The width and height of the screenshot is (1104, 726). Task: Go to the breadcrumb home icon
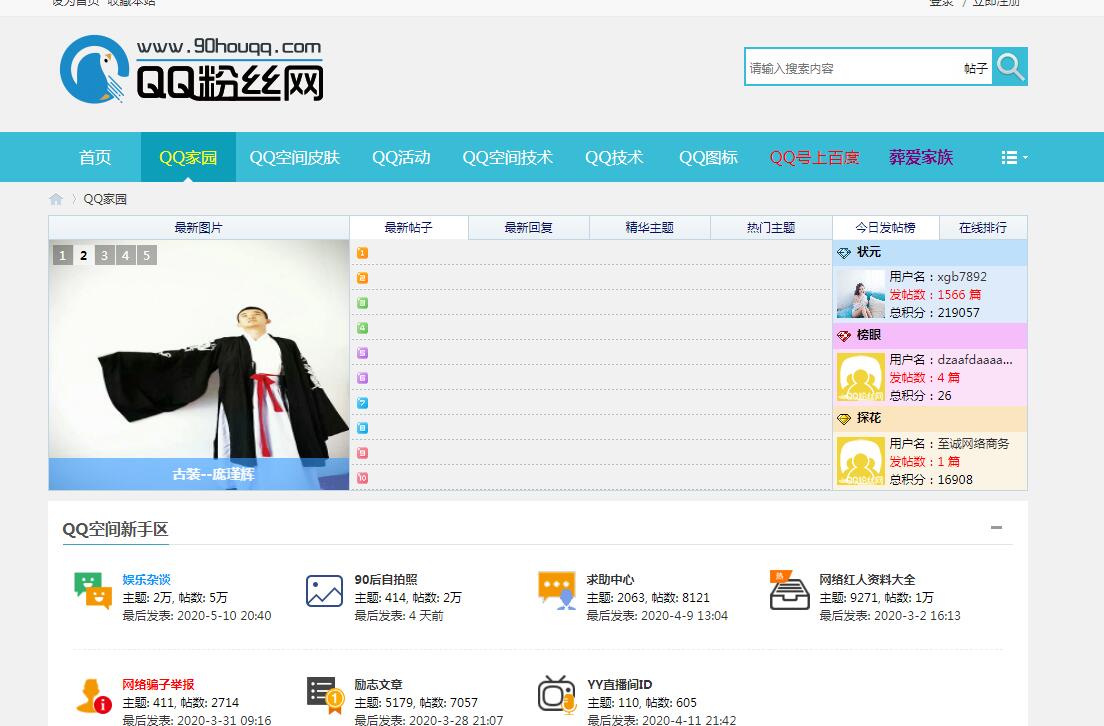pos(56,199)
